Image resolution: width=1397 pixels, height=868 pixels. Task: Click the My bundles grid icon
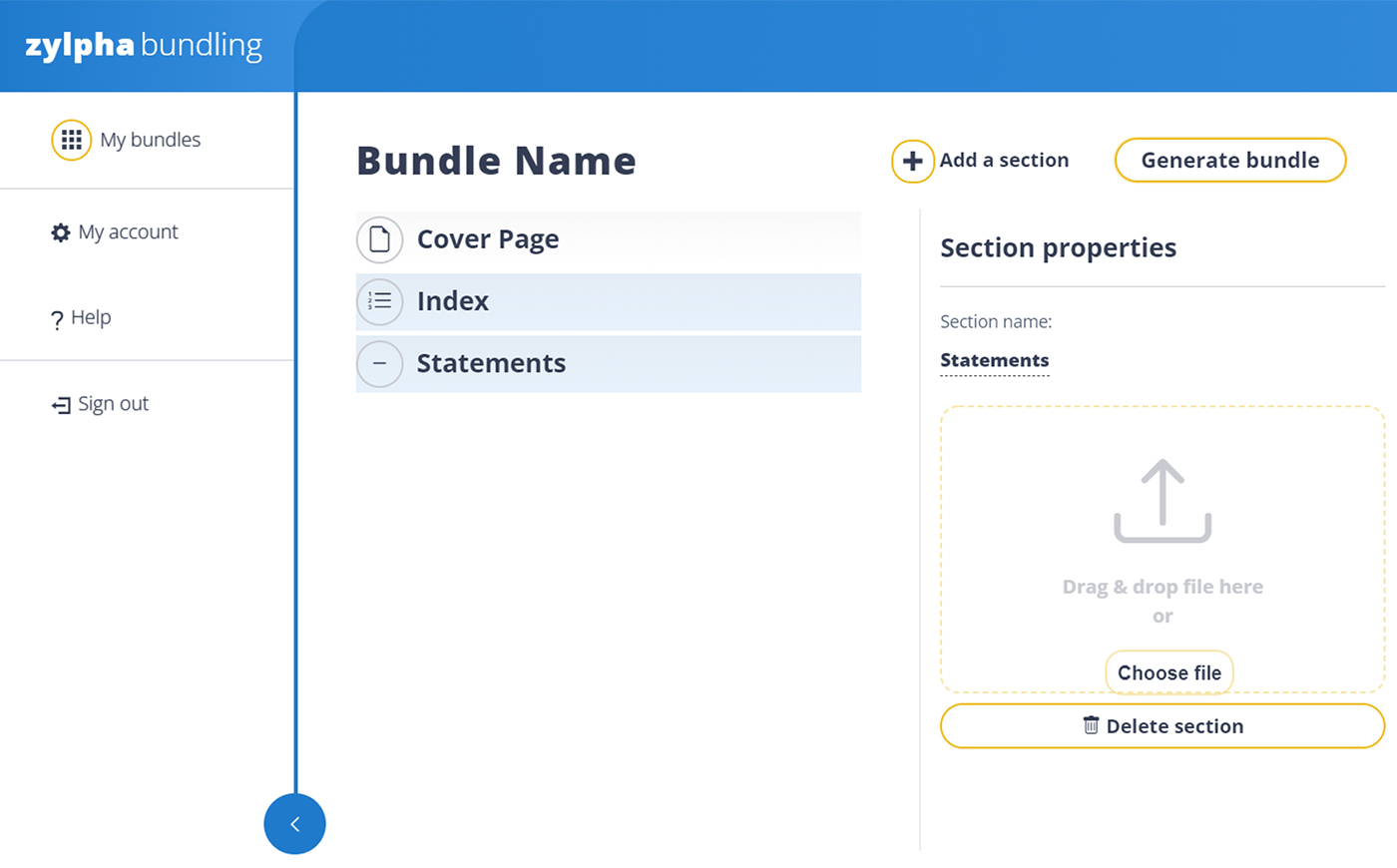click(71, 140)
